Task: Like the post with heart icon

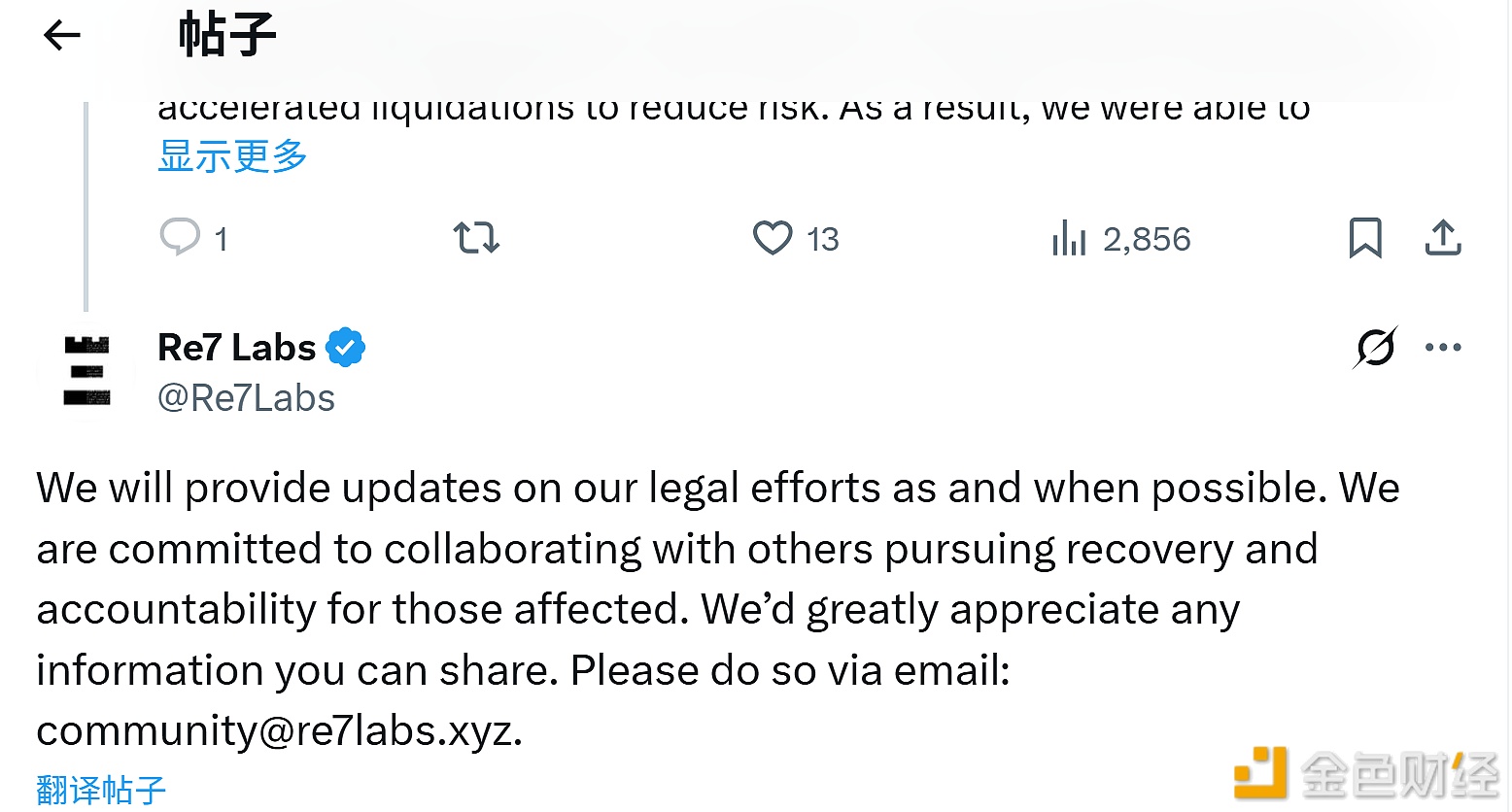Action: [x=773, y=238]
